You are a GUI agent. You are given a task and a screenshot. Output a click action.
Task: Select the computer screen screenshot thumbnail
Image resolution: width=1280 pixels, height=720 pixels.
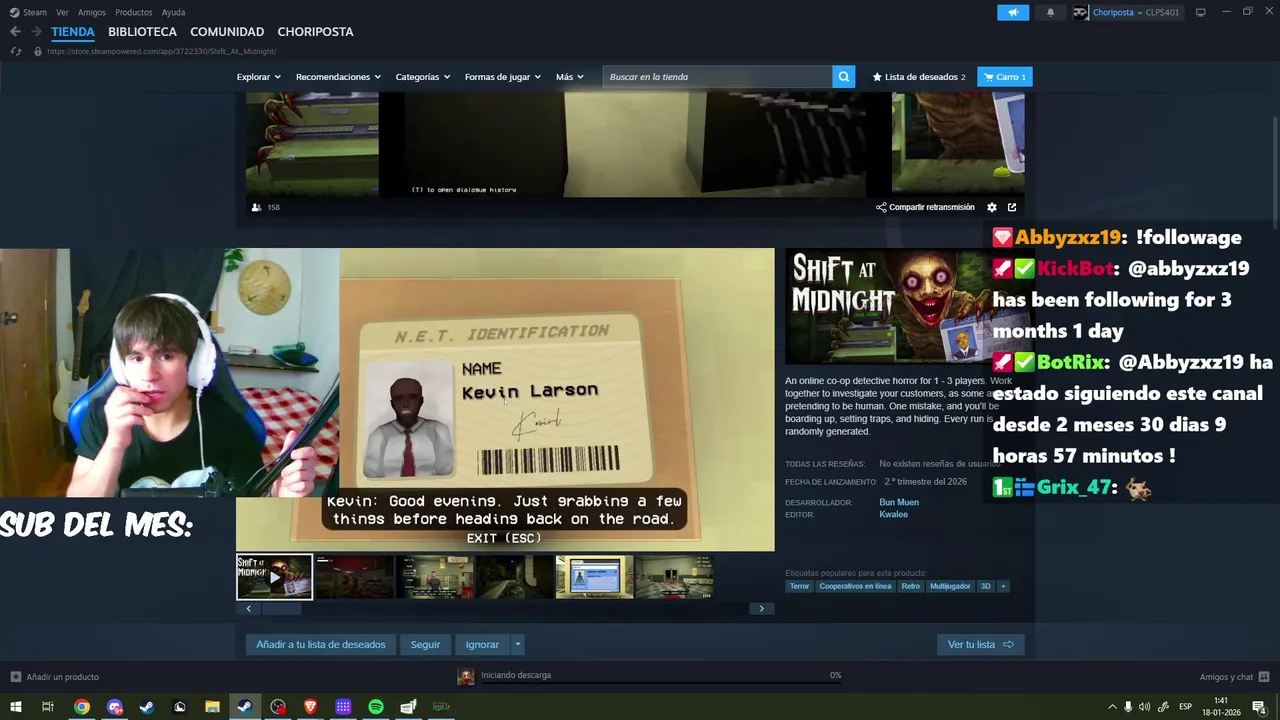pyautogui.click(x=594, y=577)
